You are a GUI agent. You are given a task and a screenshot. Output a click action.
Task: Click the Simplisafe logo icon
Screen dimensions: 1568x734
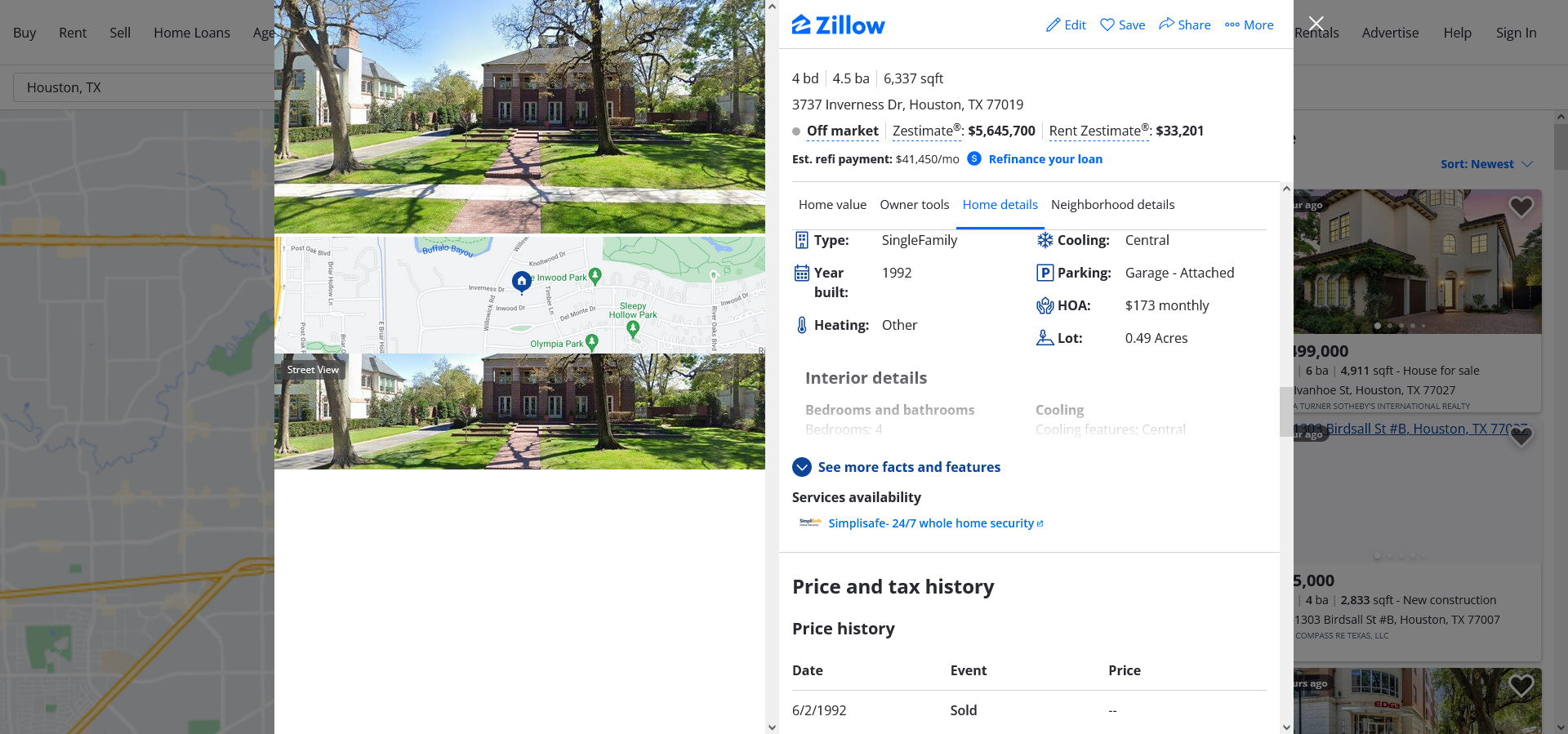810,523
